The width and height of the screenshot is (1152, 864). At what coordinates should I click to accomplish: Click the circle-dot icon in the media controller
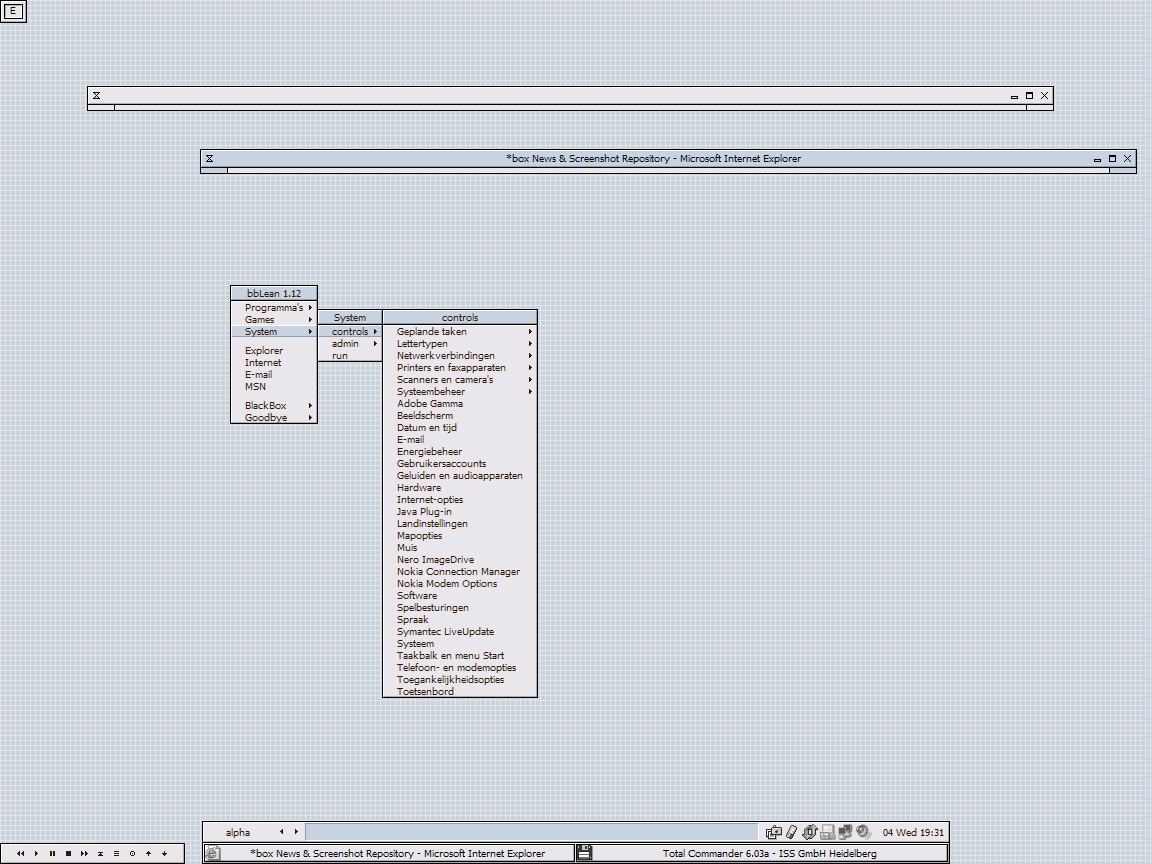pos(132,854)
